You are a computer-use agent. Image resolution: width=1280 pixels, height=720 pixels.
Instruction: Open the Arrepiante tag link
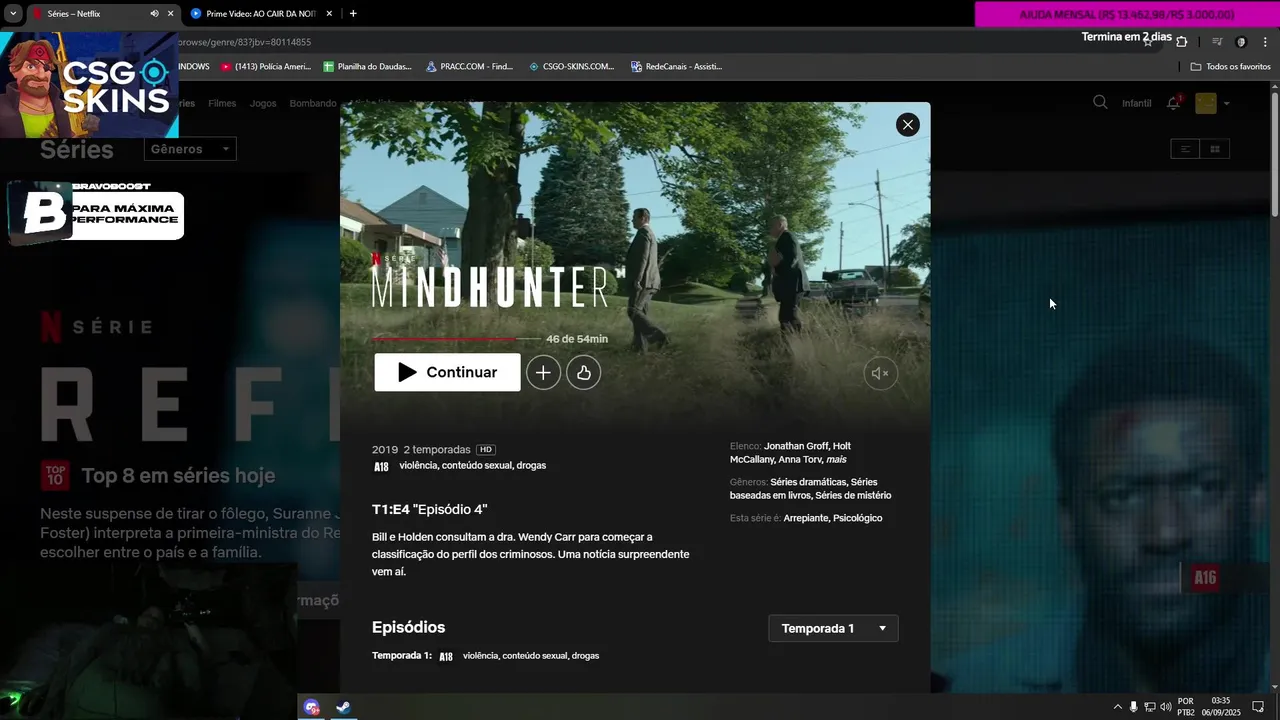click(805, 518)
